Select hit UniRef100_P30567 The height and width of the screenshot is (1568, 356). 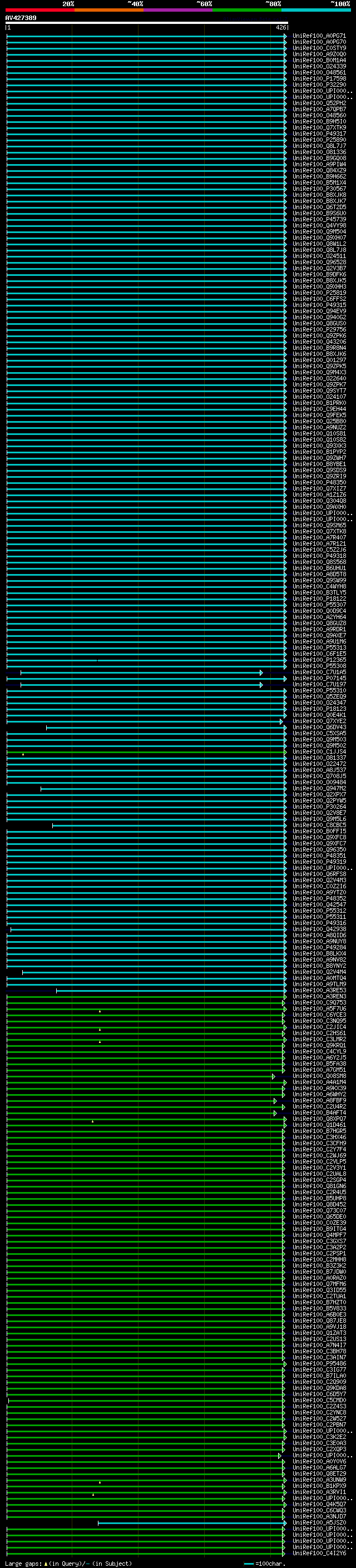[x=319, y=189]
